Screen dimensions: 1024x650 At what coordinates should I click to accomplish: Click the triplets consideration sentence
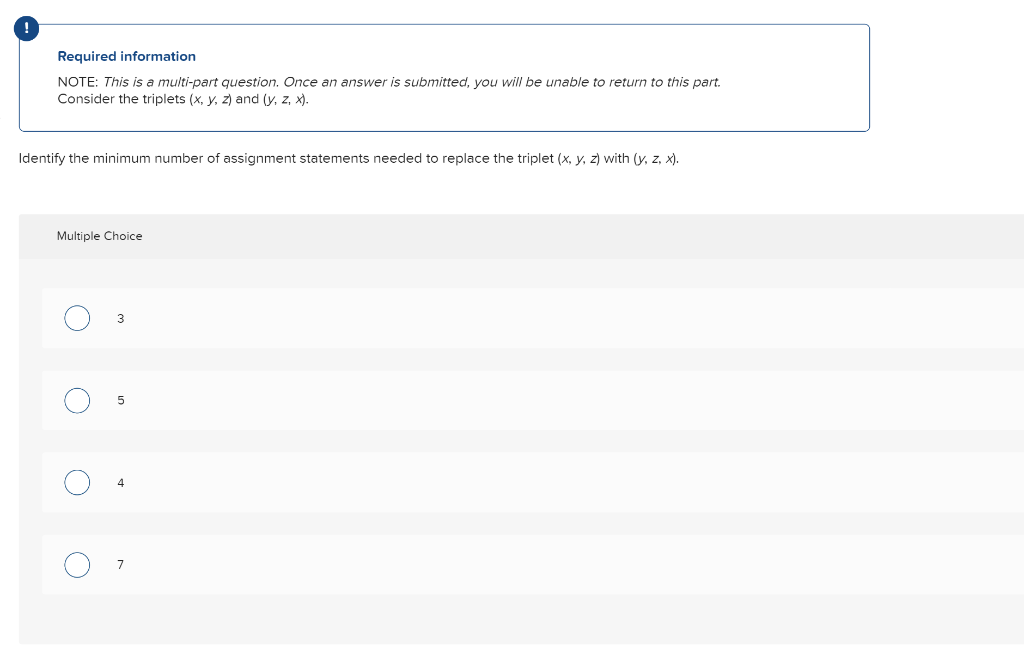pos(182,98)
